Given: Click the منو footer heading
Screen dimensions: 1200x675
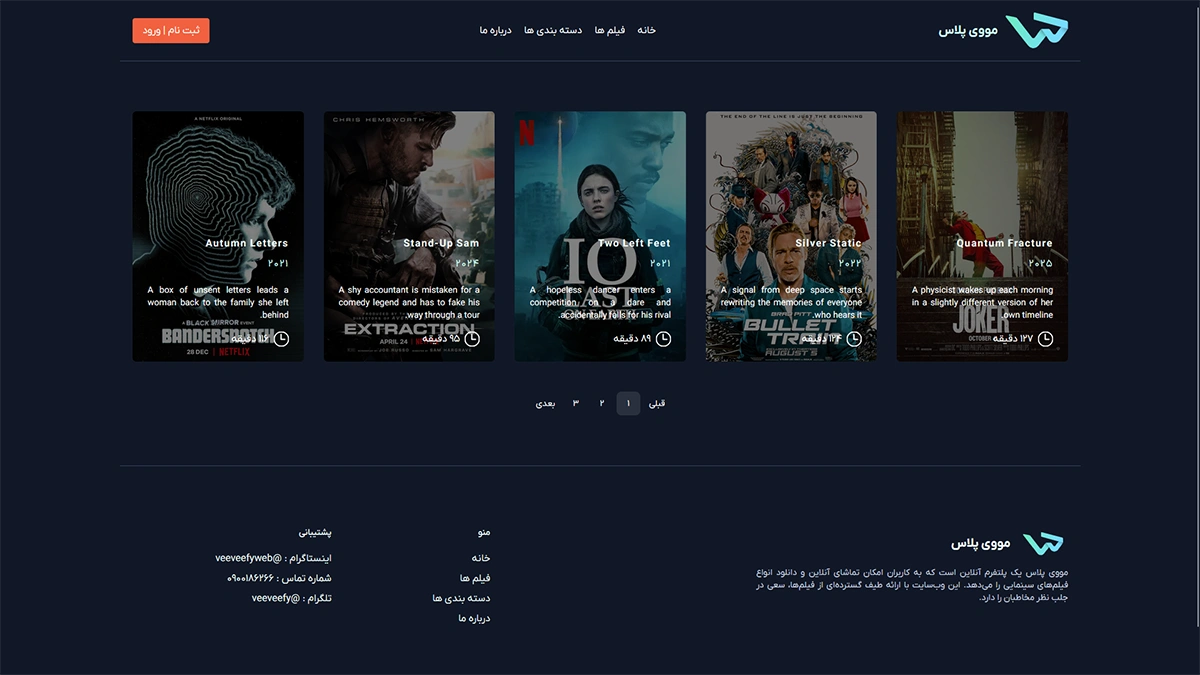Looking at the screenshot, I should coord(484,532).
